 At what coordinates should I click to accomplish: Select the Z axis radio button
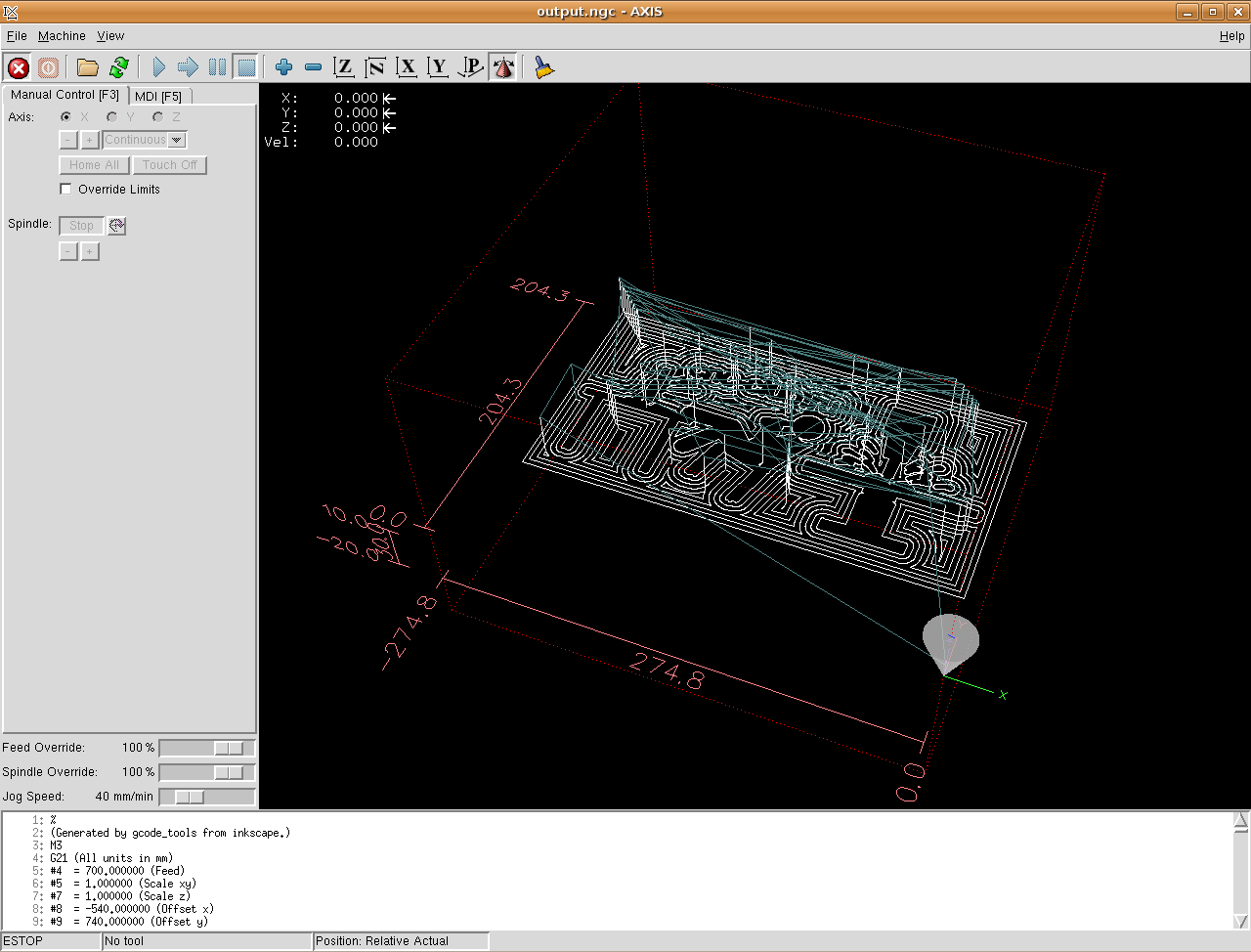[x=157, y=117]
